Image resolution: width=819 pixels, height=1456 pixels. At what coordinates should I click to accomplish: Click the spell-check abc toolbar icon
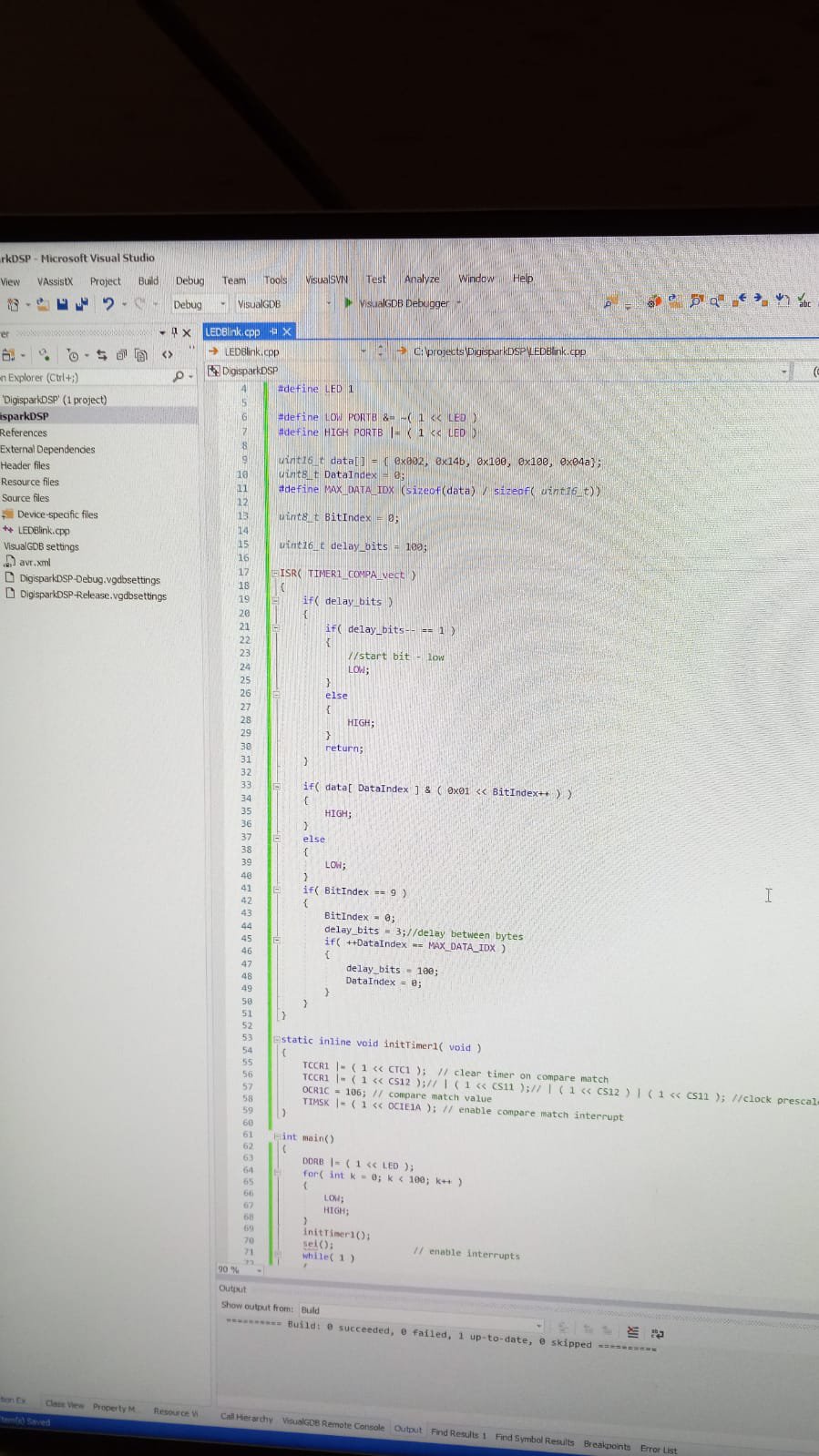[x=804, y=300]
